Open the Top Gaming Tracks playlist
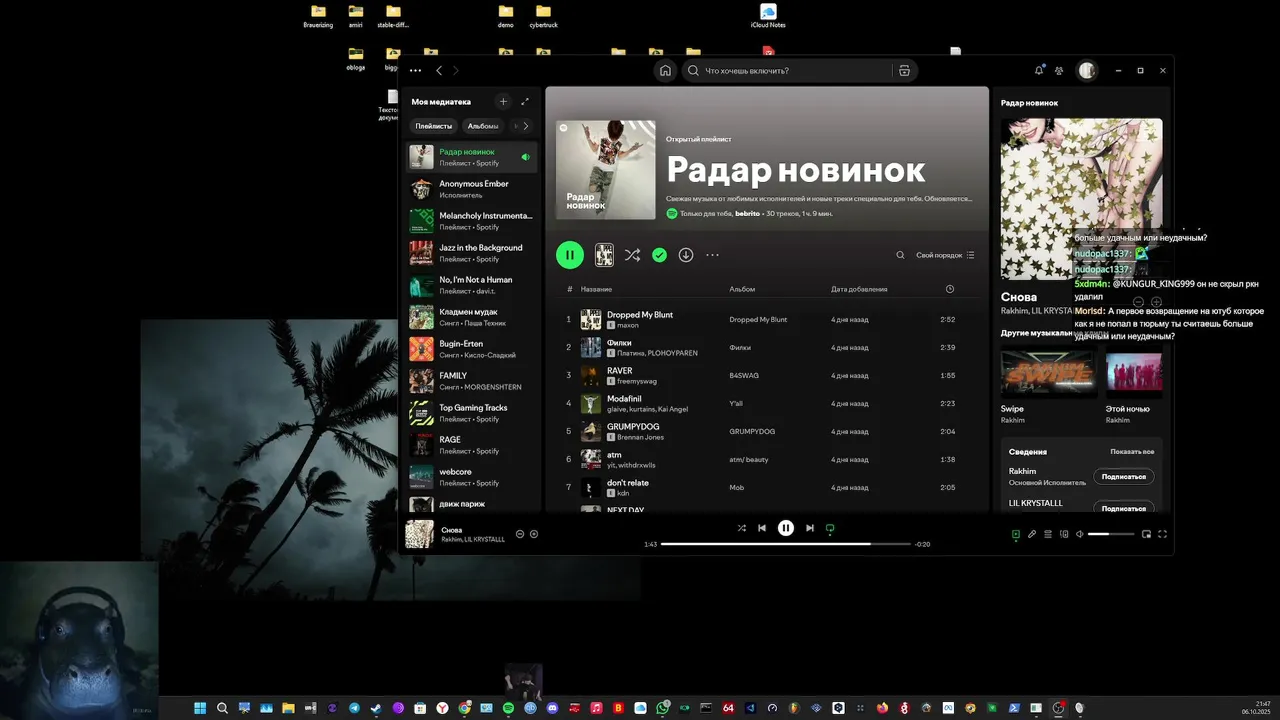The width and height of the screenshot is (1280, 720). tap(472, 413)
